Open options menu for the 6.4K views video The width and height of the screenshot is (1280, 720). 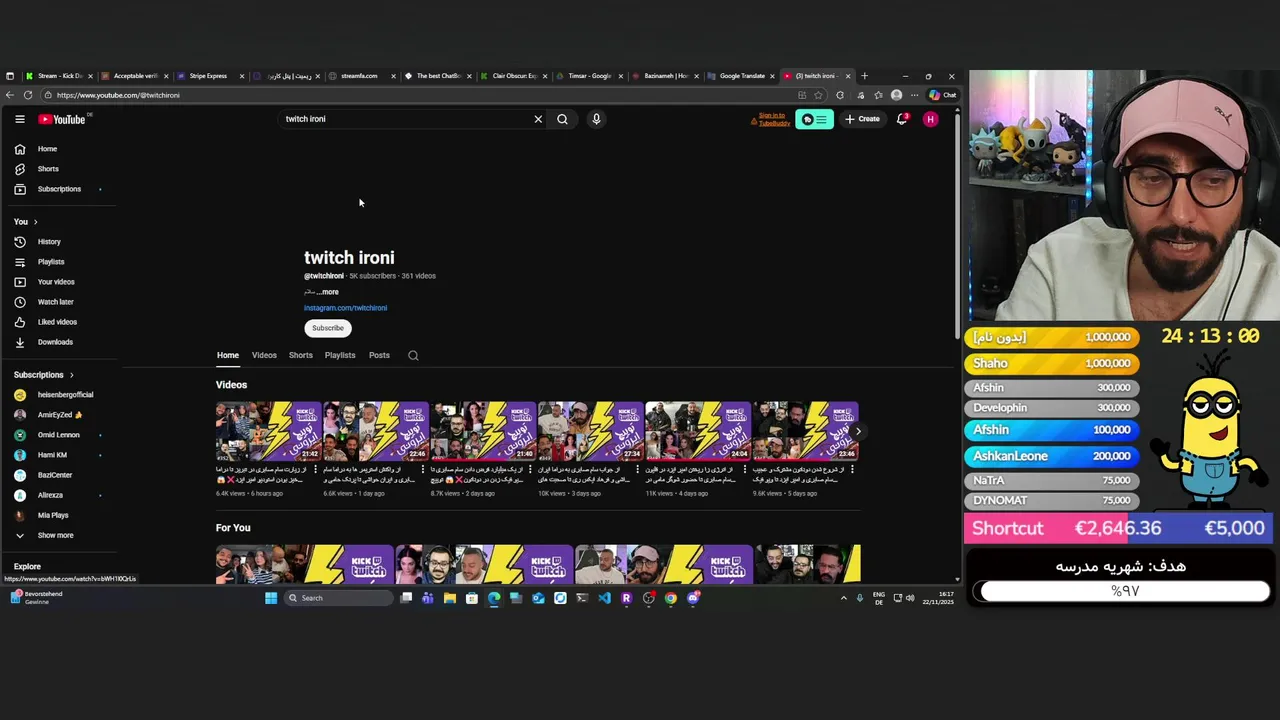pyautogui.click(x=316, y=469)
